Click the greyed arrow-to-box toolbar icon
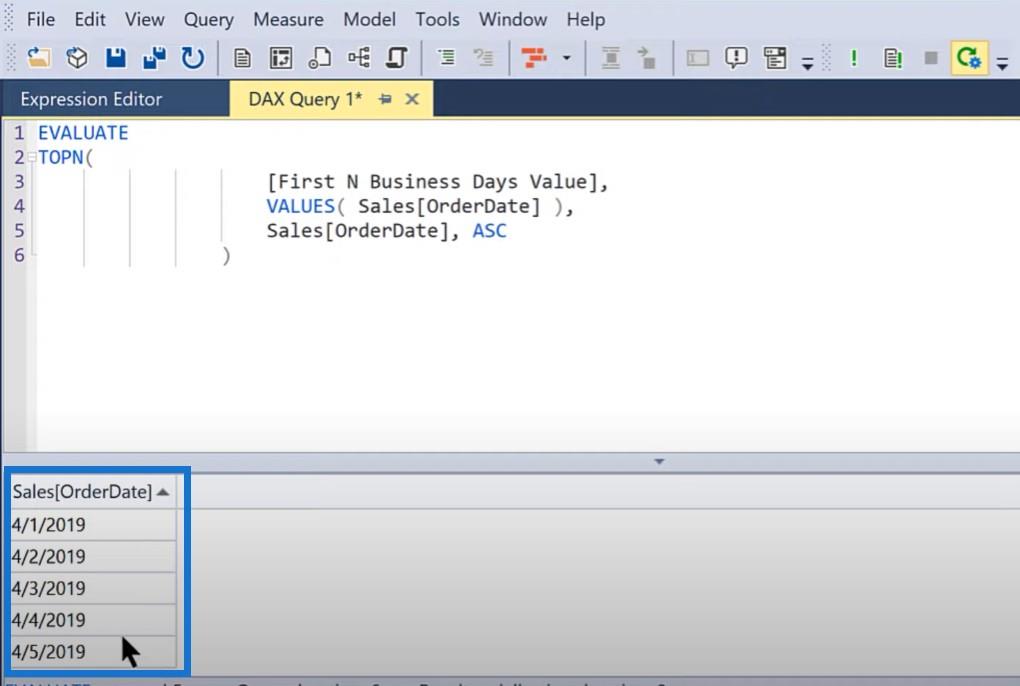Screen dimensions: 1020x686 click(x=646, y=58)
